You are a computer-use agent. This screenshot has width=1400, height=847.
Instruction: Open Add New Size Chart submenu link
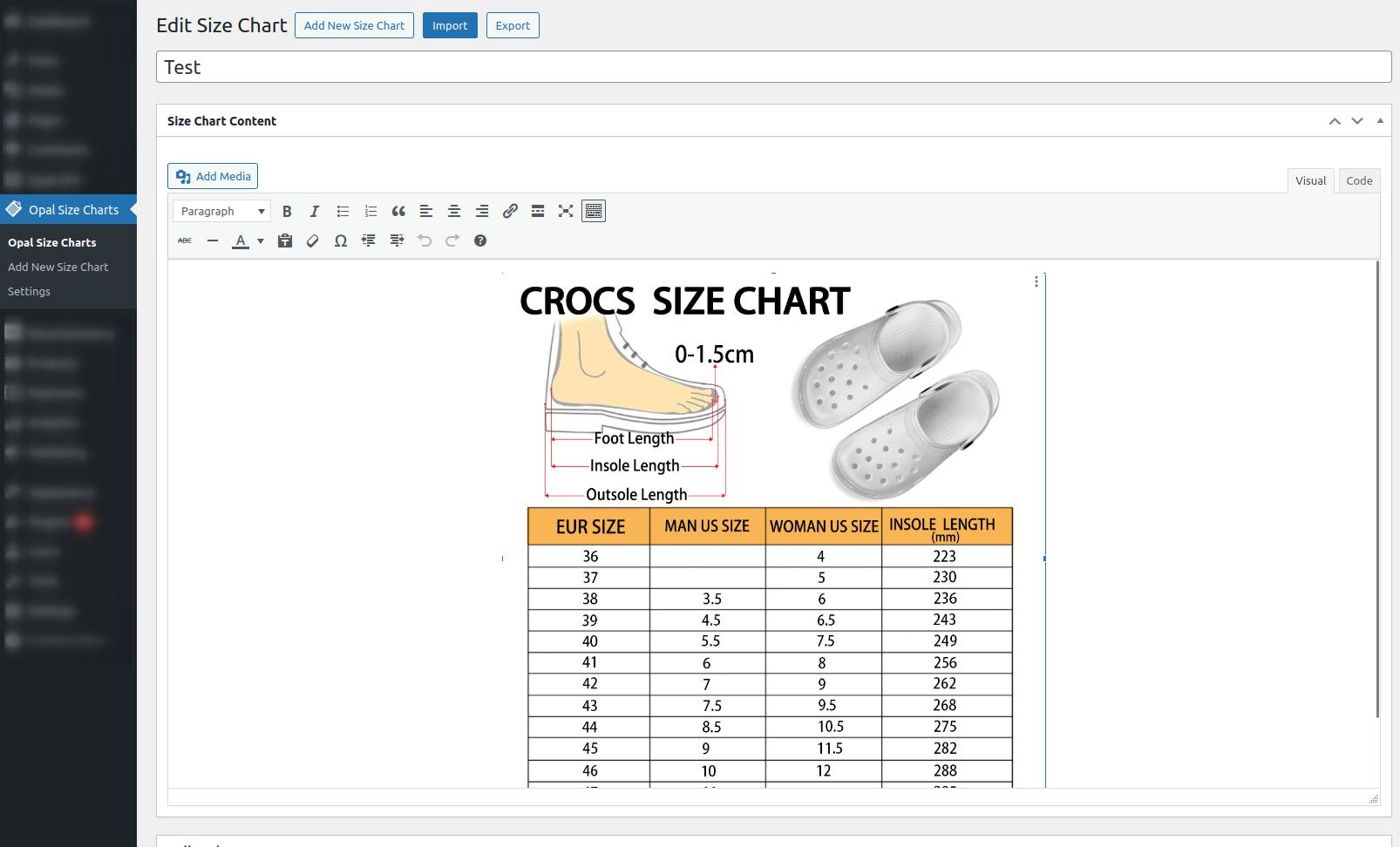(x=58, y=267)
